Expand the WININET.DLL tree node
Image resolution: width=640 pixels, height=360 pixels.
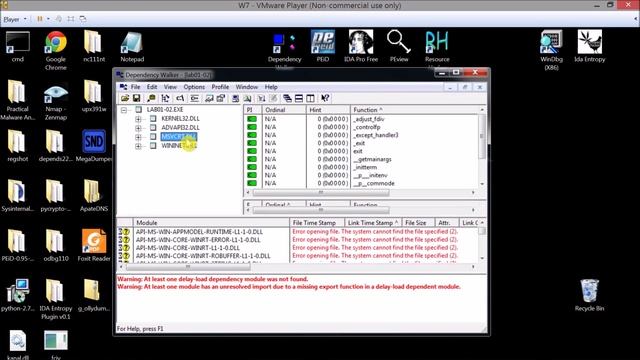pyautogui.click(x=138, y=146)
